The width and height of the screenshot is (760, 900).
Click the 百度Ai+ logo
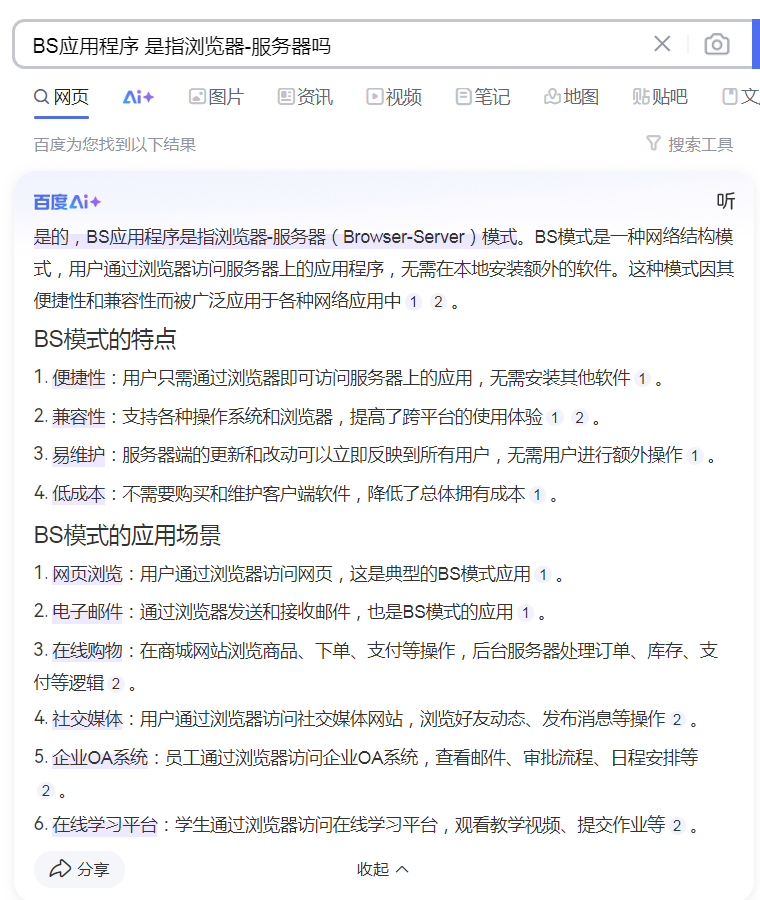click(67, 202)
